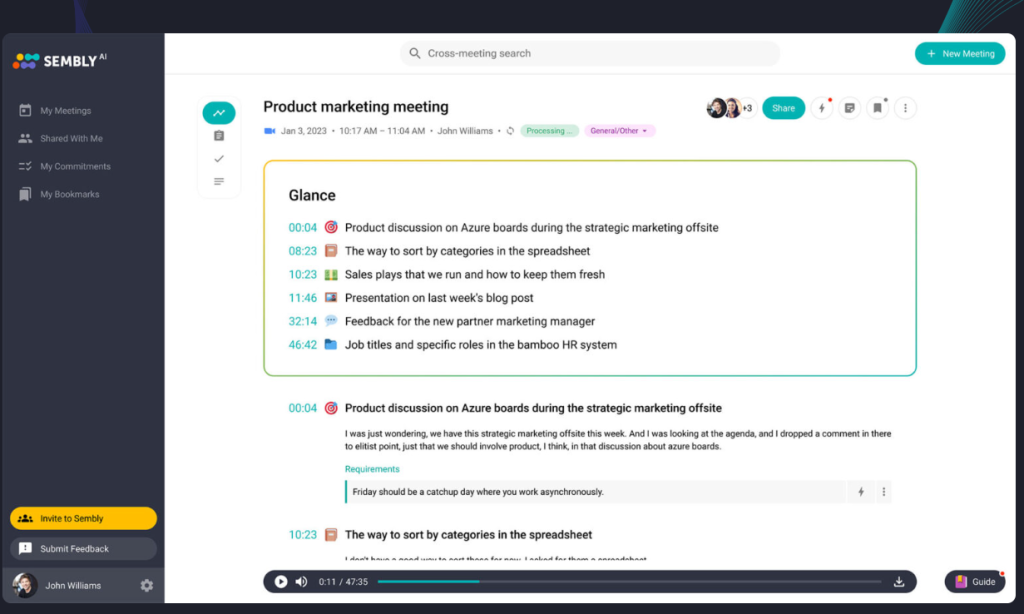Click the Processing status badge

[x=549, y=131]
